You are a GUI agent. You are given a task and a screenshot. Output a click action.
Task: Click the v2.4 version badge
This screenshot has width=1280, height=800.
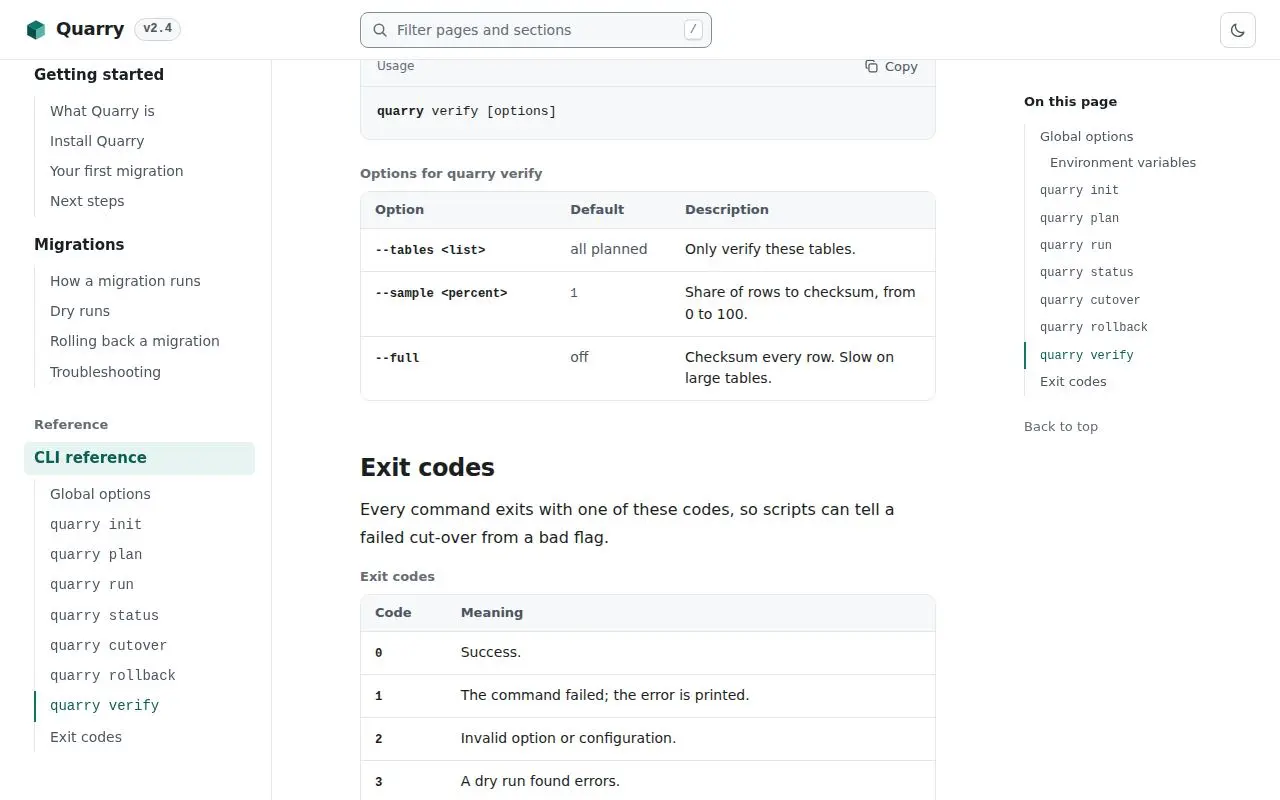pyautogui.click(x=157, y=29)
